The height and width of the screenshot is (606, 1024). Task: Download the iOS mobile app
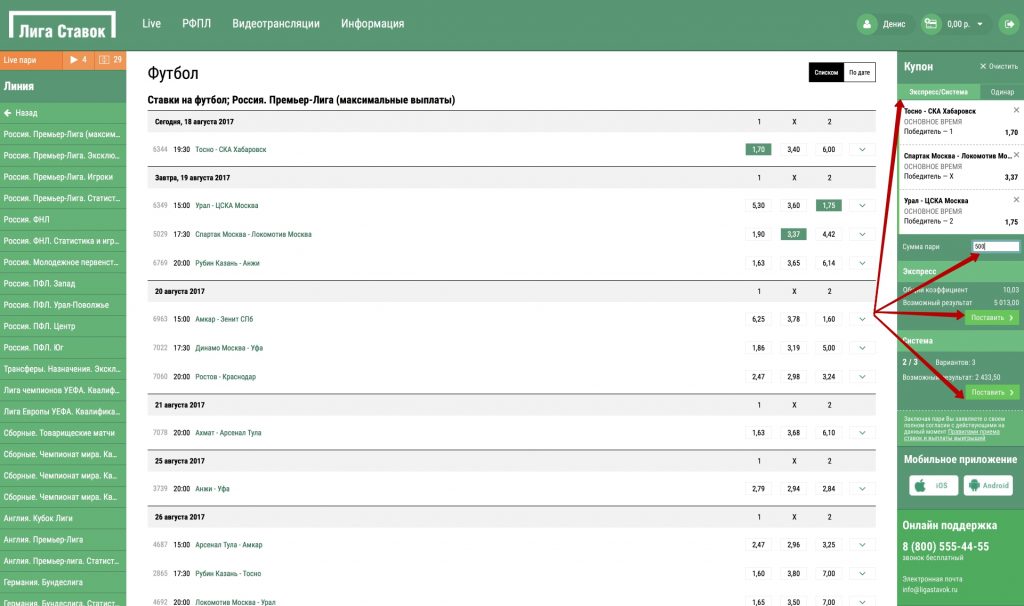tap(933, 485)
